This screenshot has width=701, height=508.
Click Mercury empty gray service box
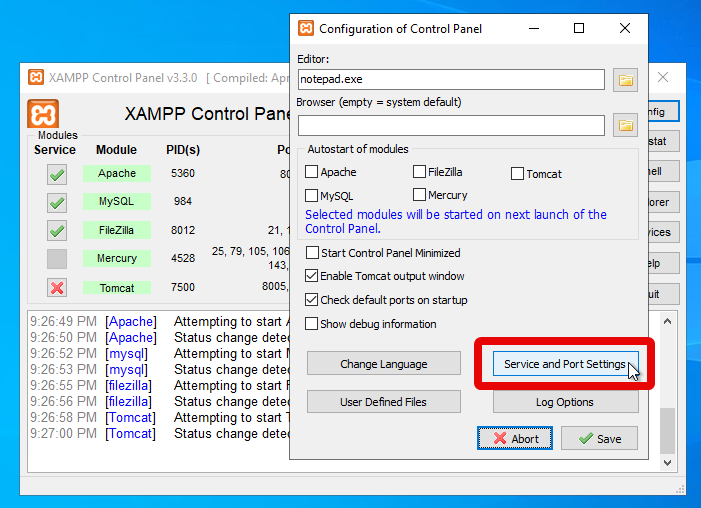(57, 259)
